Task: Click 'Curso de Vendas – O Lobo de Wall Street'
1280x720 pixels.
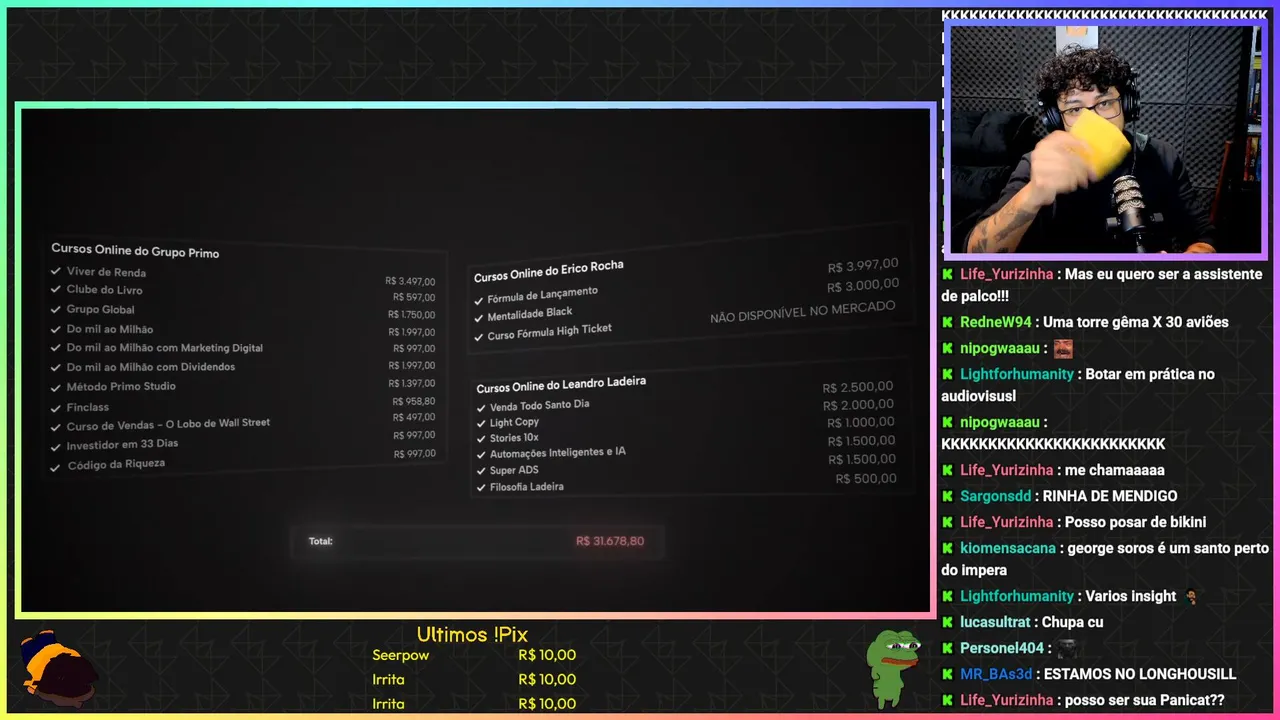Action: (168, 425)
